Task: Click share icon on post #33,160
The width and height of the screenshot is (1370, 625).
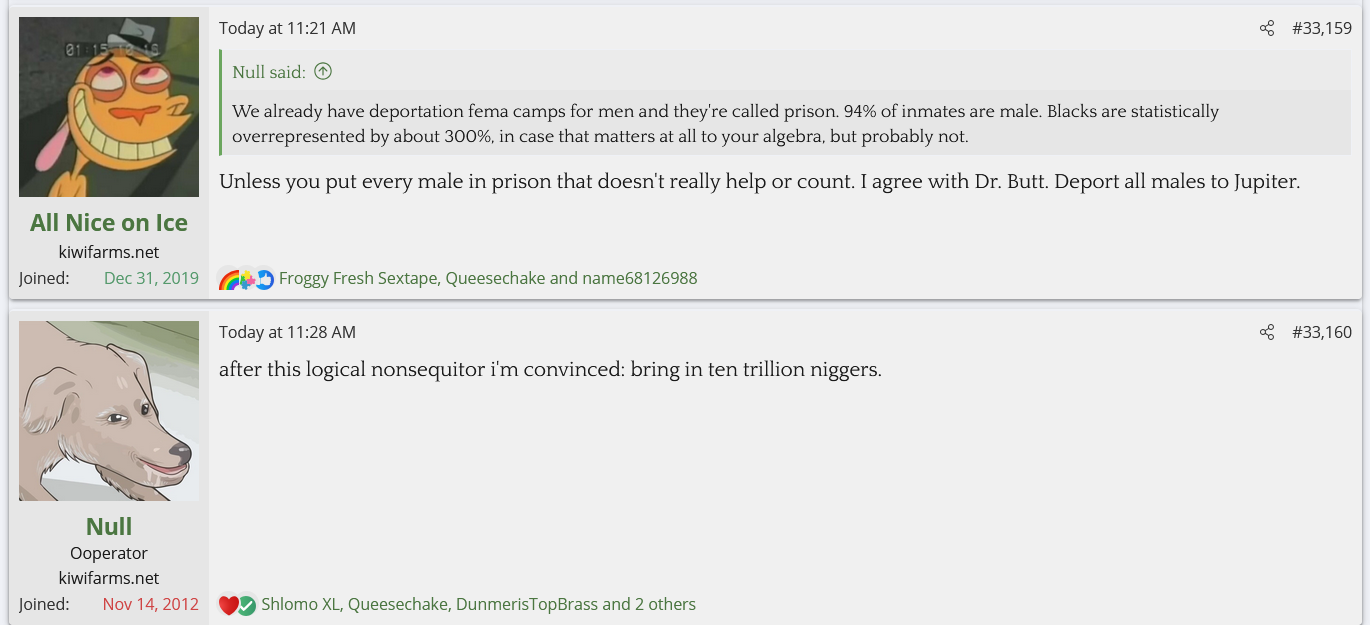Action: (1267, 332)
